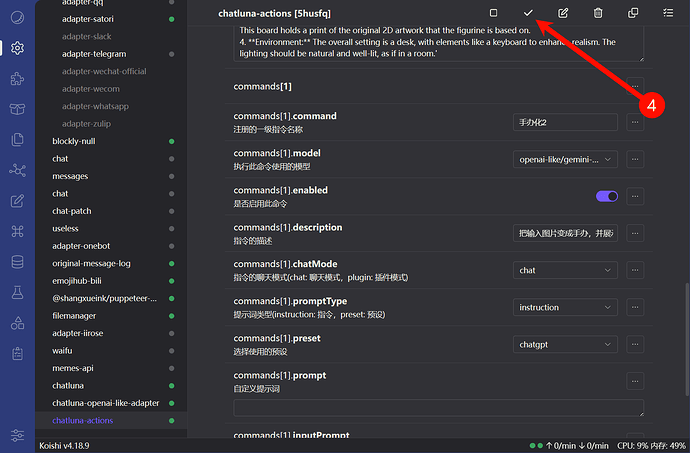Open the flask icon in left sidebar
The height and width of the screenshot is (453, 690).
coord(17,292)
